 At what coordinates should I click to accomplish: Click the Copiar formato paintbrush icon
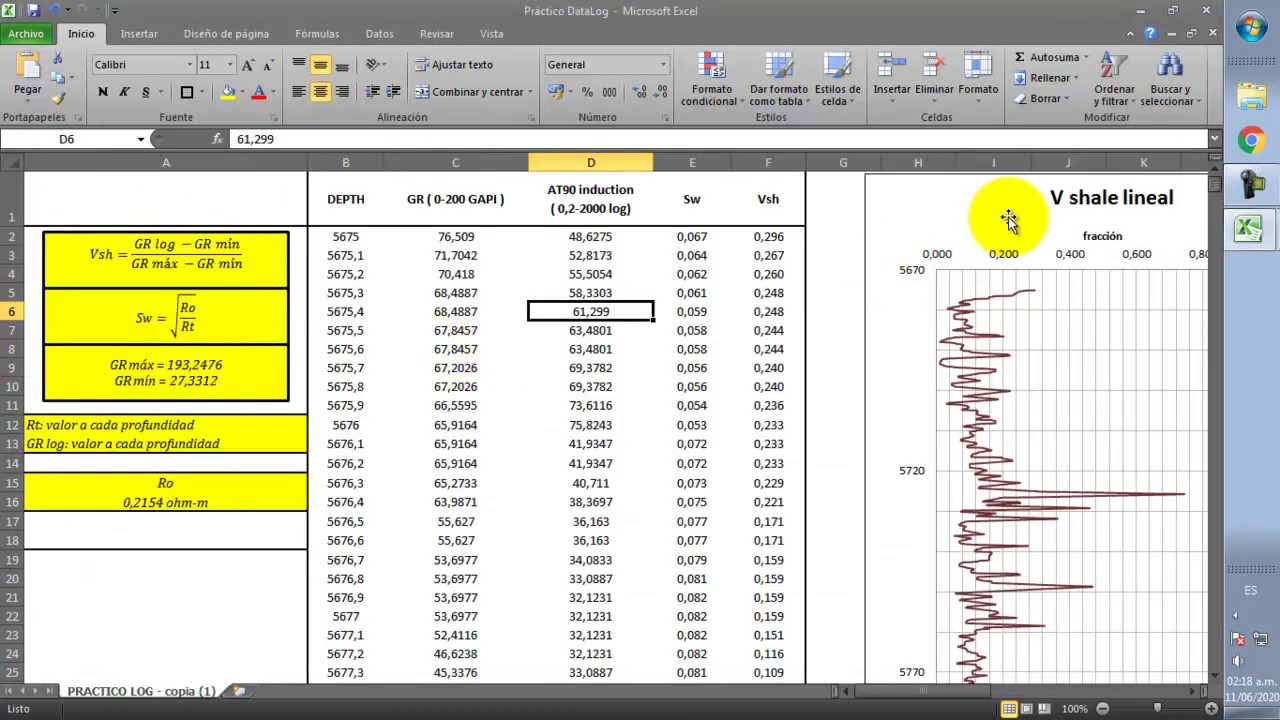pos(58,98)
